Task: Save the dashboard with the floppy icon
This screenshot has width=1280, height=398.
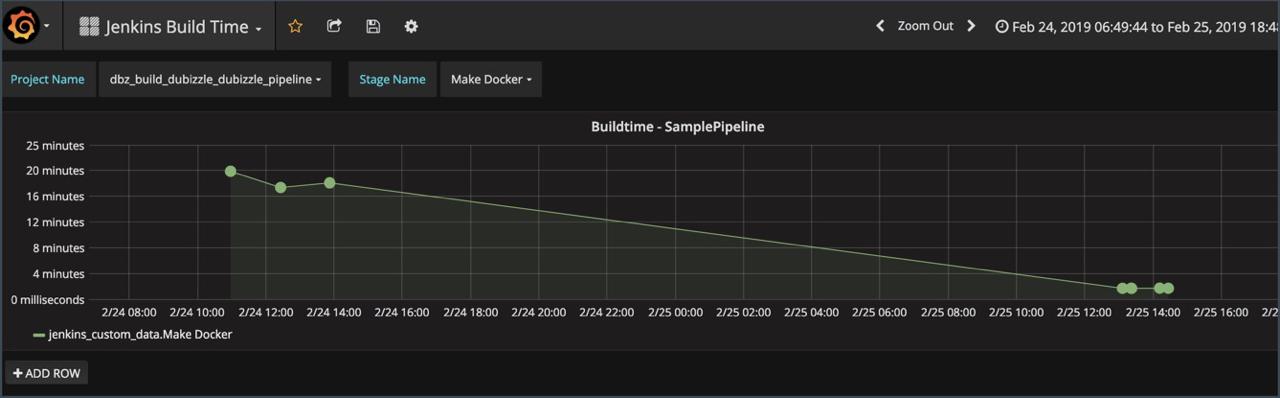Action: tap(373, 27)
